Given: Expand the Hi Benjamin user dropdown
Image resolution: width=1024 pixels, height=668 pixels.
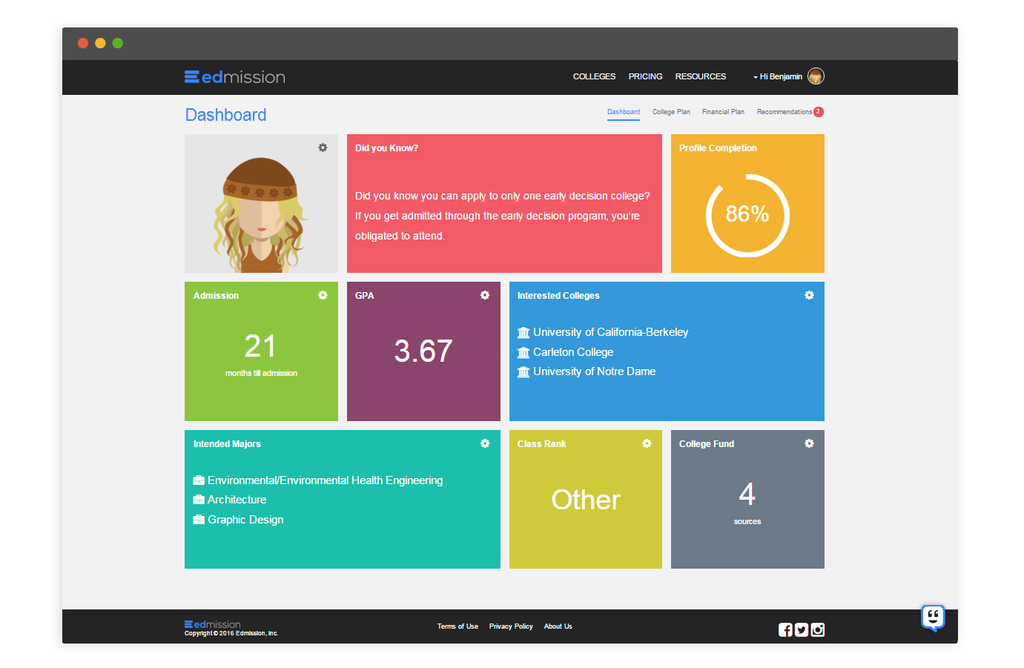Looking at the screenshot, I should pyautogui.click(x=778, y=76).
